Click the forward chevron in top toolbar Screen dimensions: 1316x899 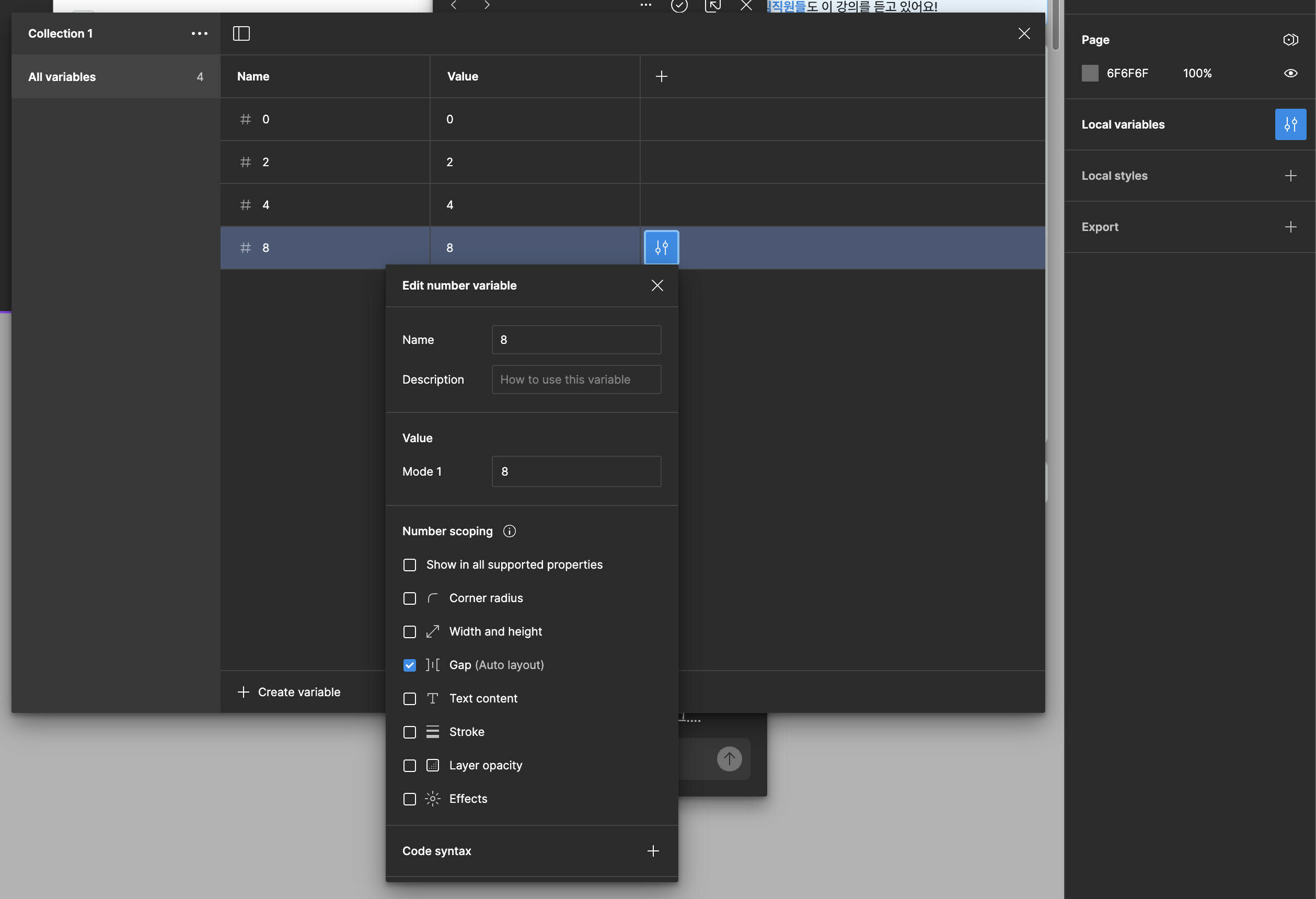tap(487, 5)
